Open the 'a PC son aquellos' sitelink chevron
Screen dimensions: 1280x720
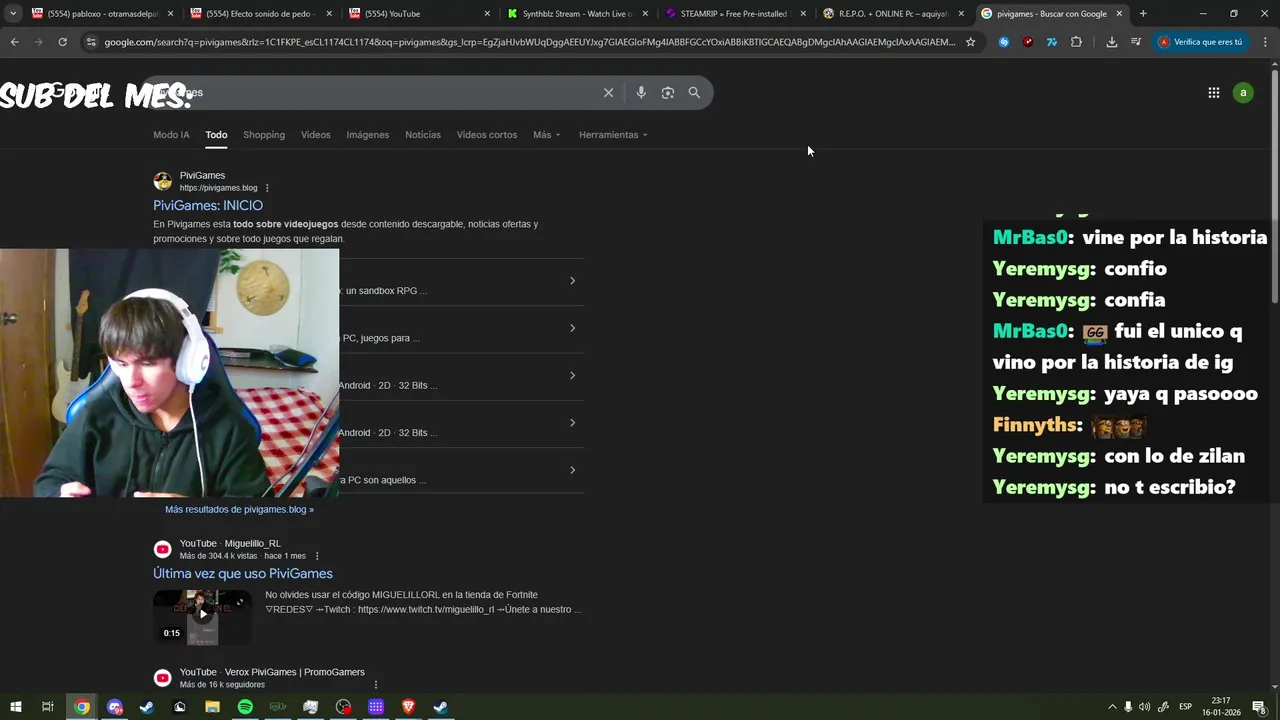572,470
